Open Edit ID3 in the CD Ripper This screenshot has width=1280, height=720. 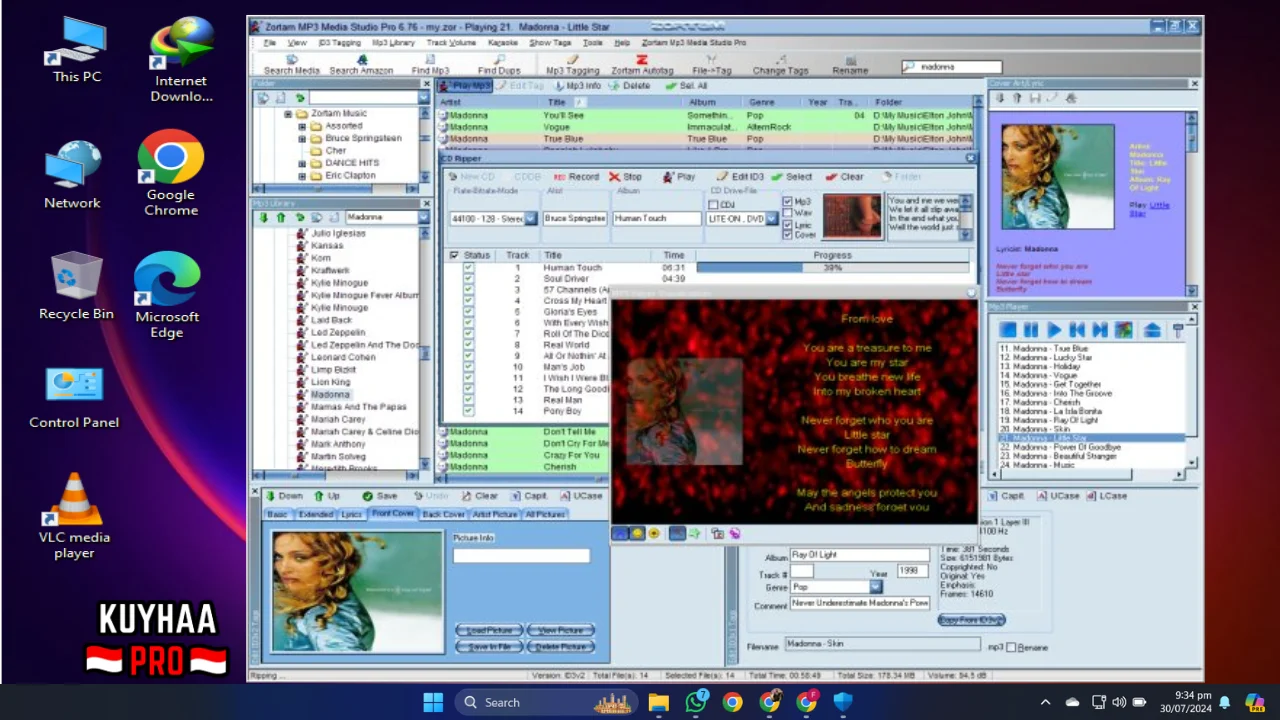740,177
